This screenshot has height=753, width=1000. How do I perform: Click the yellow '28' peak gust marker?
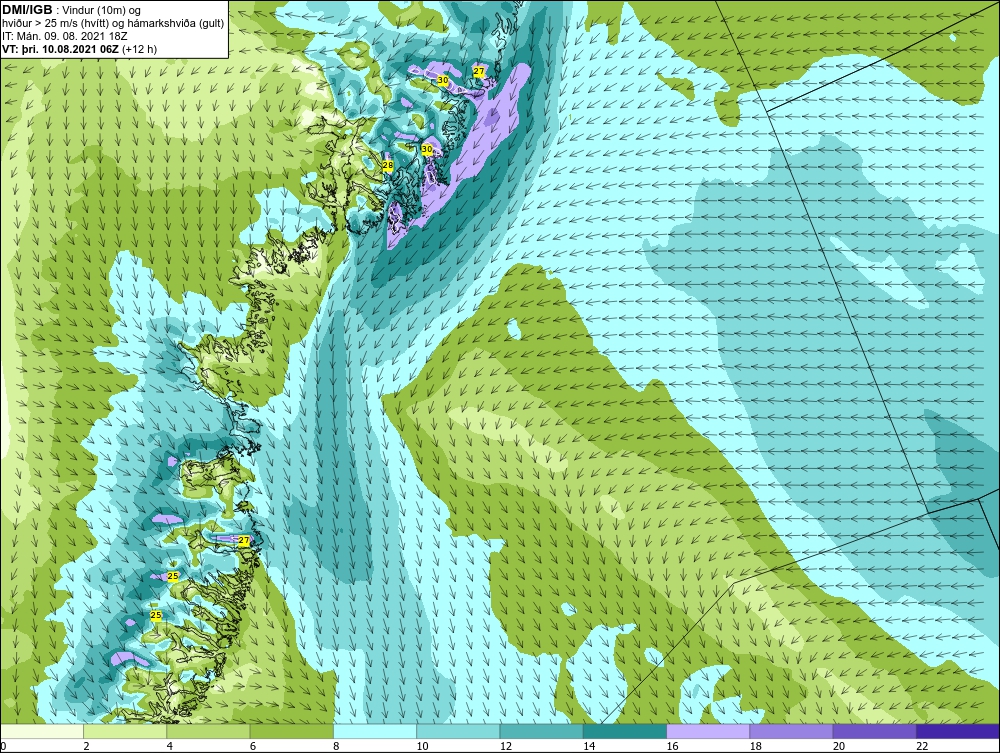(x=388, y=166)
